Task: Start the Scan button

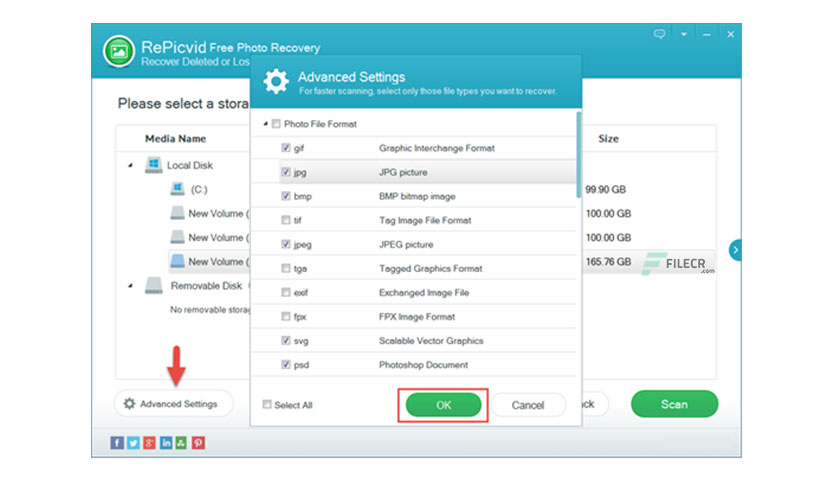Action: coord(674,404)
